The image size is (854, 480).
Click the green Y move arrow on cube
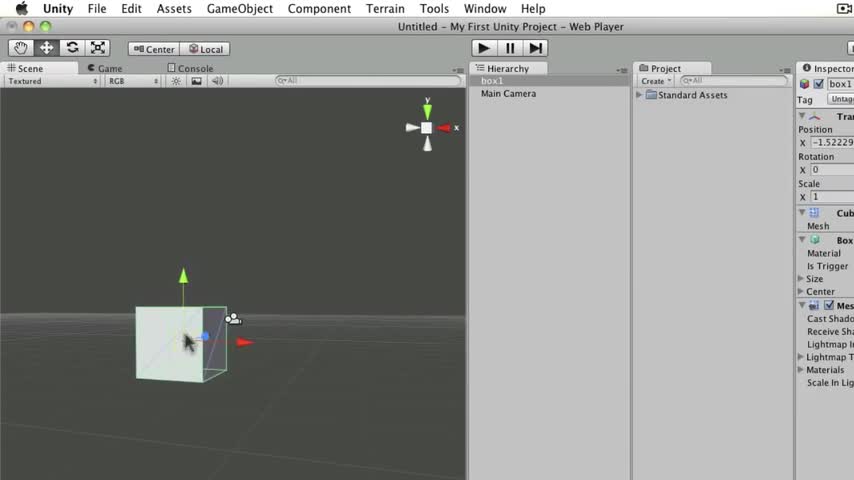(184, 276)
